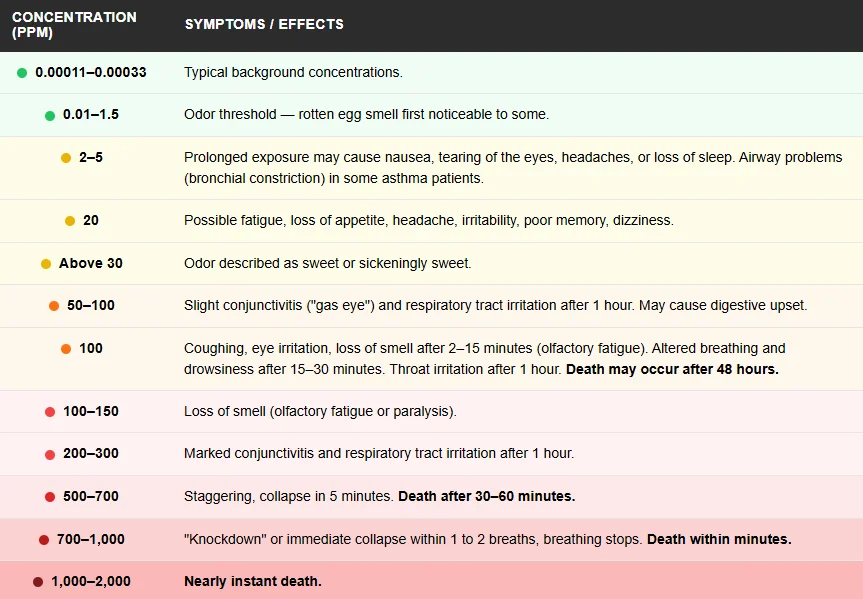
Task: Click the yellow dot next to 20
Action: (70, 221)
